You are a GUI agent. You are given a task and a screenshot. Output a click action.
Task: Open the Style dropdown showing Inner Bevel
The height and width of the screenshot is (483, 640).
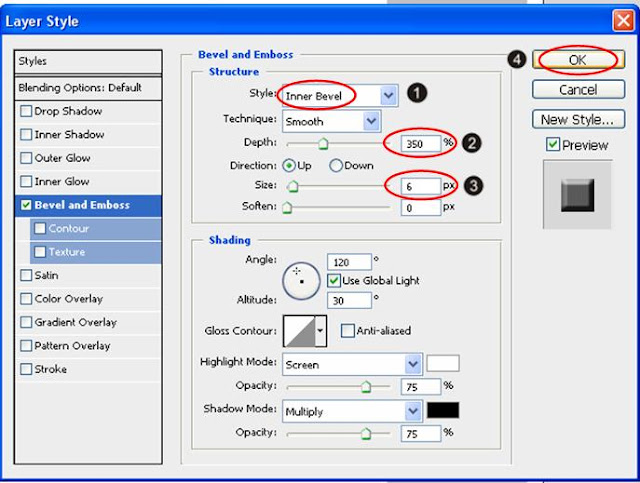click(x=340, y=96)
